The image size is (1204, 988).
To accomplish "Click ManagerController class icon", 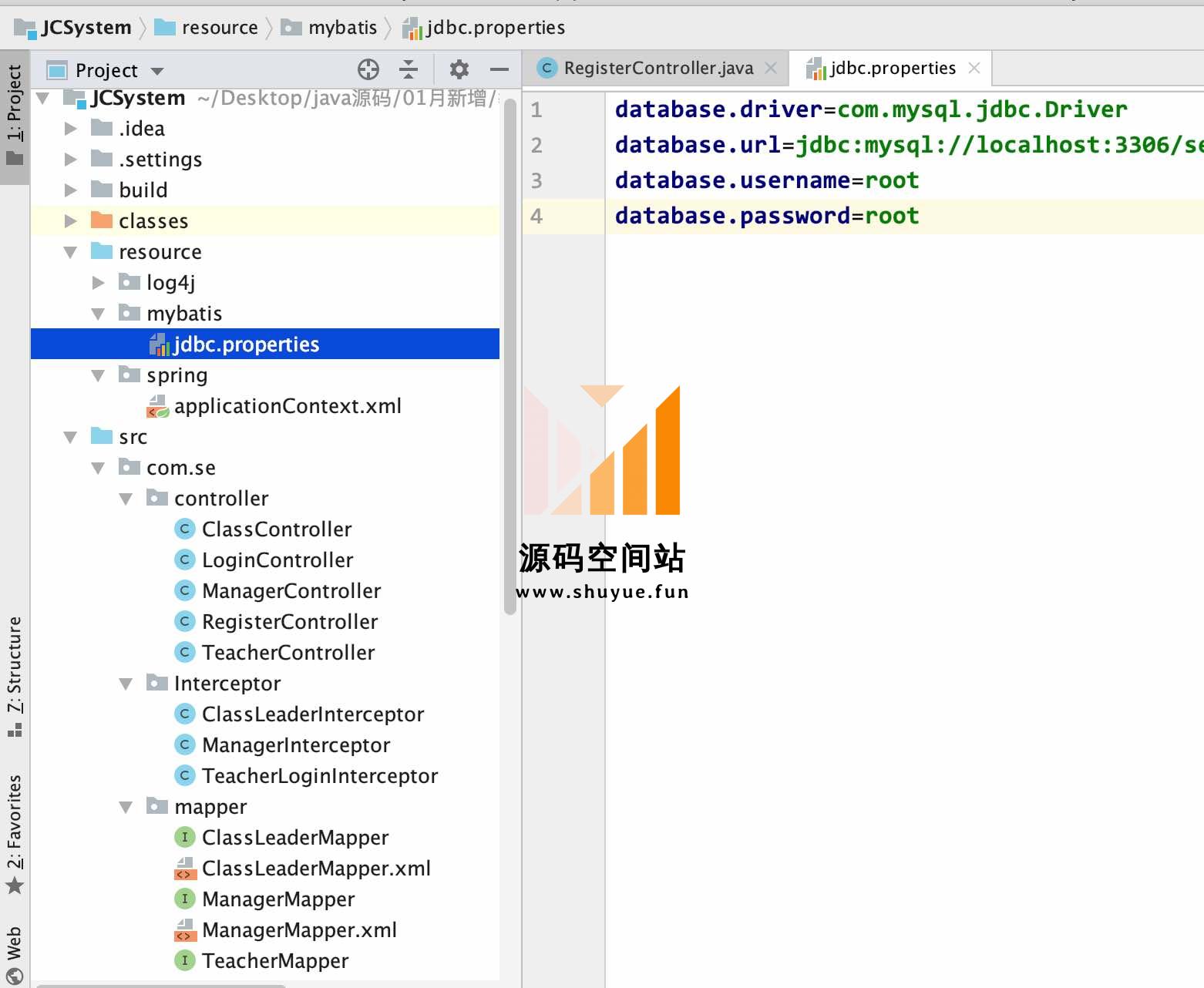I will (184, 590).
